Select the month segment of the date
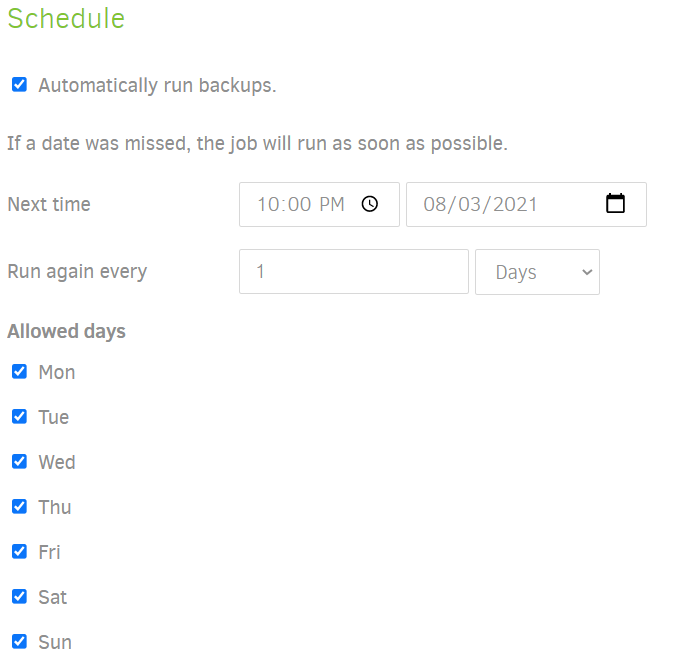 [x=435, y=204]
